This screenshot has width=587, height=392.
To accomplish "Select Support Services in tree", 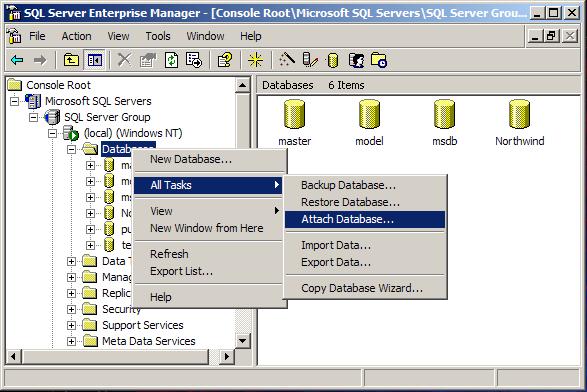I will pos(143,325).
